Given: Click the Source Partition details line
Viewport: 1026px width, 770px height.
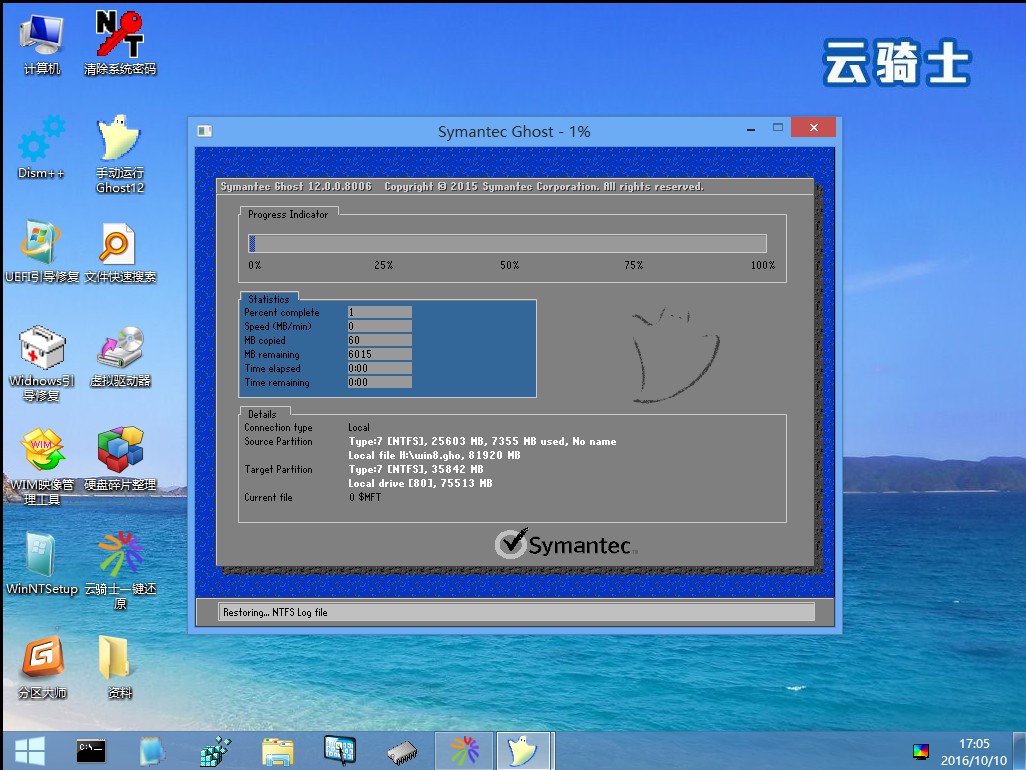Looking at the screenshot, I should click(482, 442).
